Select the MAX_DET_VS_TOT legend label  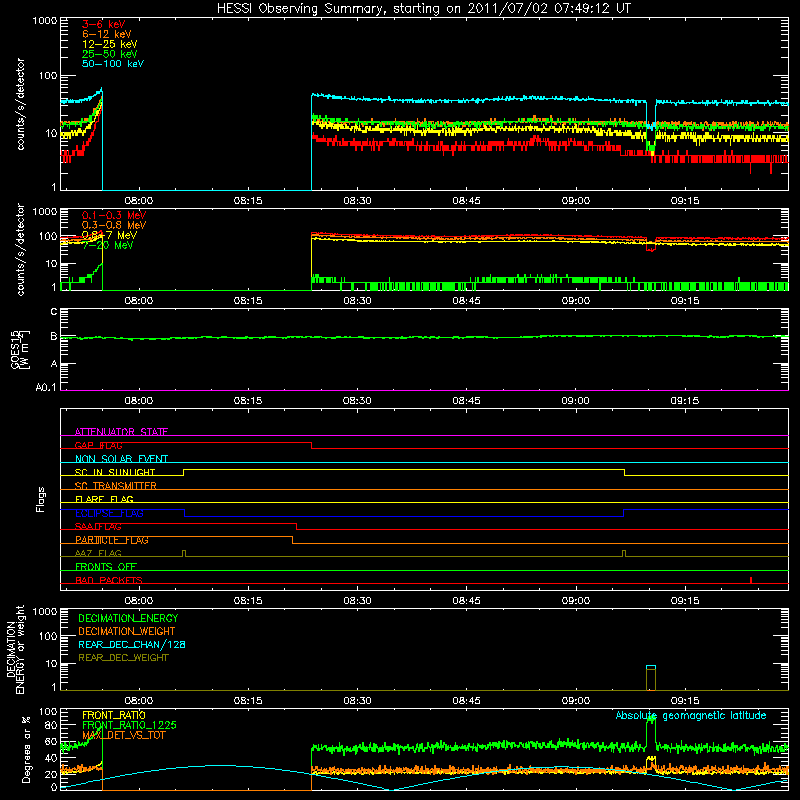(x=124, y=735)
